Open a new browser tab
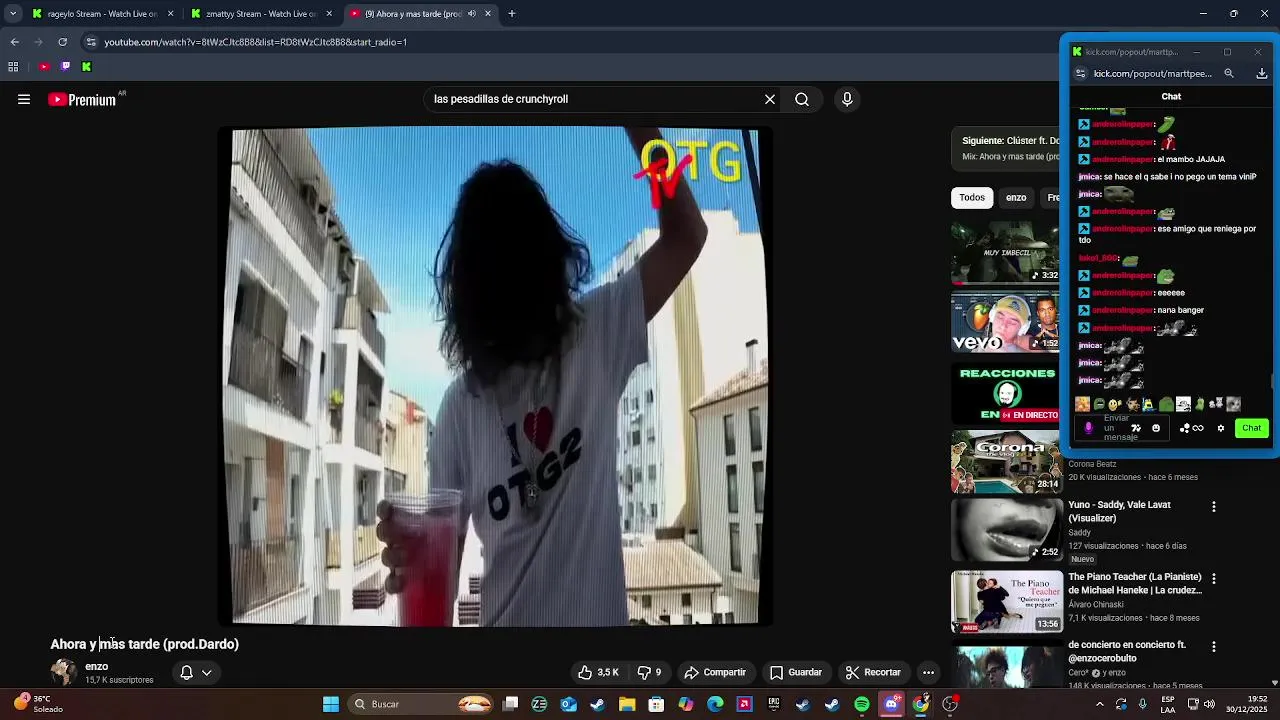This screenshot has width=1280, height=720. click(511, 14)
